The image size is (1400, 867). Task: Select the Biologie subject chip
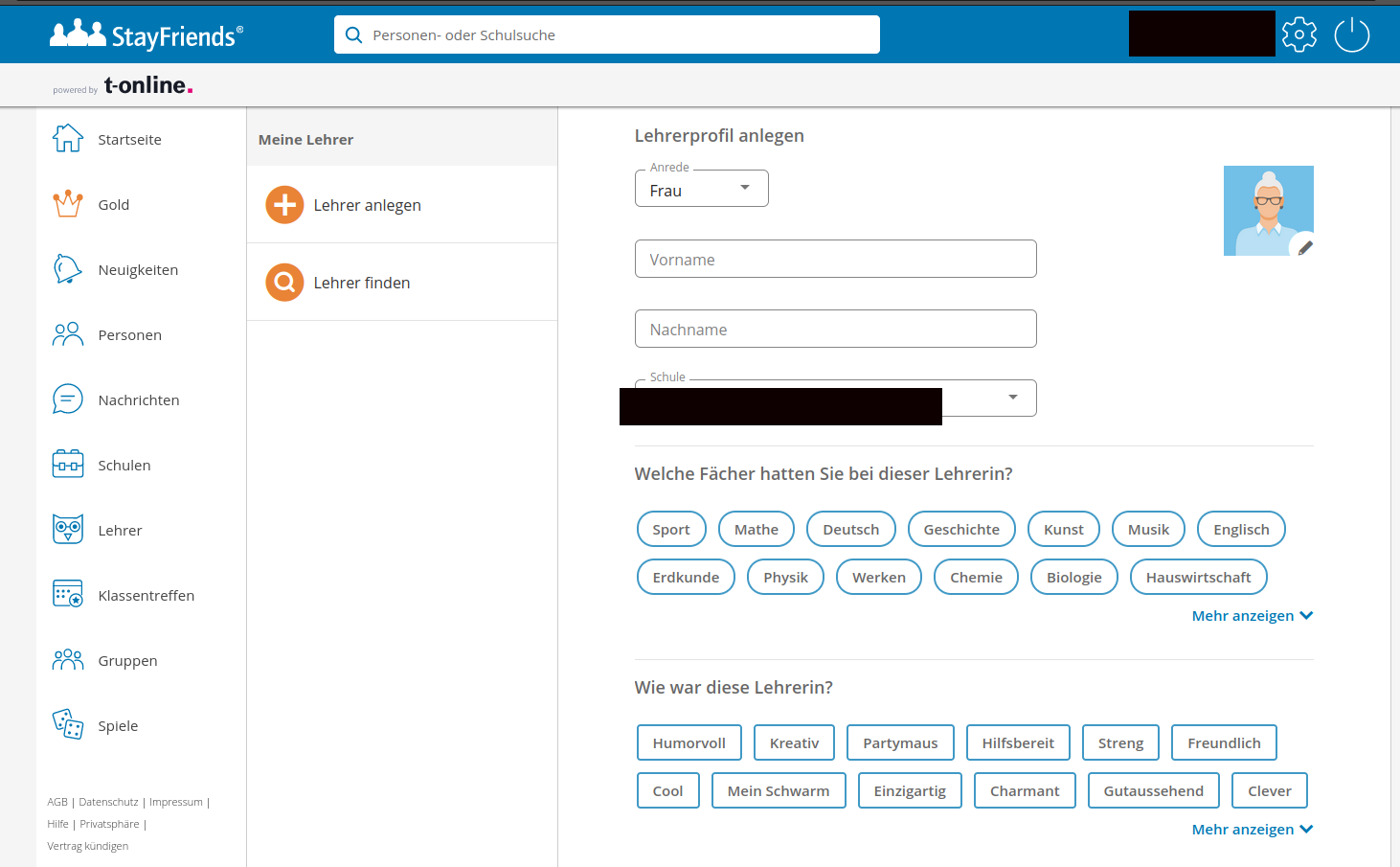1074,578
